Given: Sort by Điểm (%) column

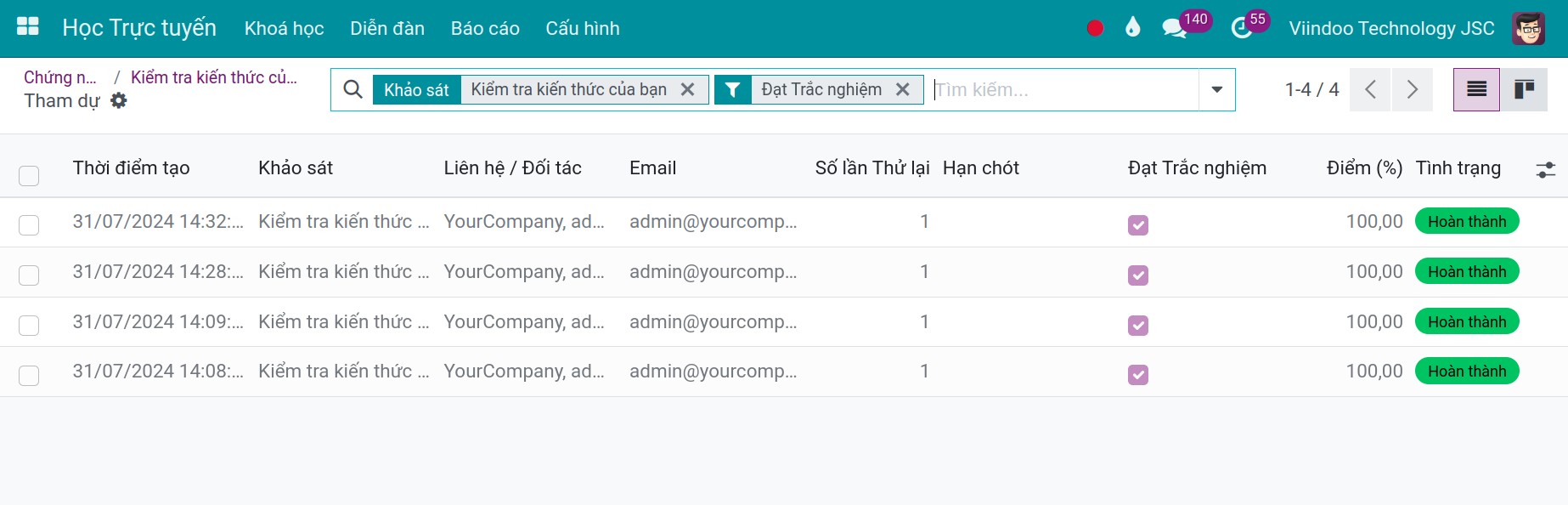Looking at the screenshot, I should (1365, 167).
